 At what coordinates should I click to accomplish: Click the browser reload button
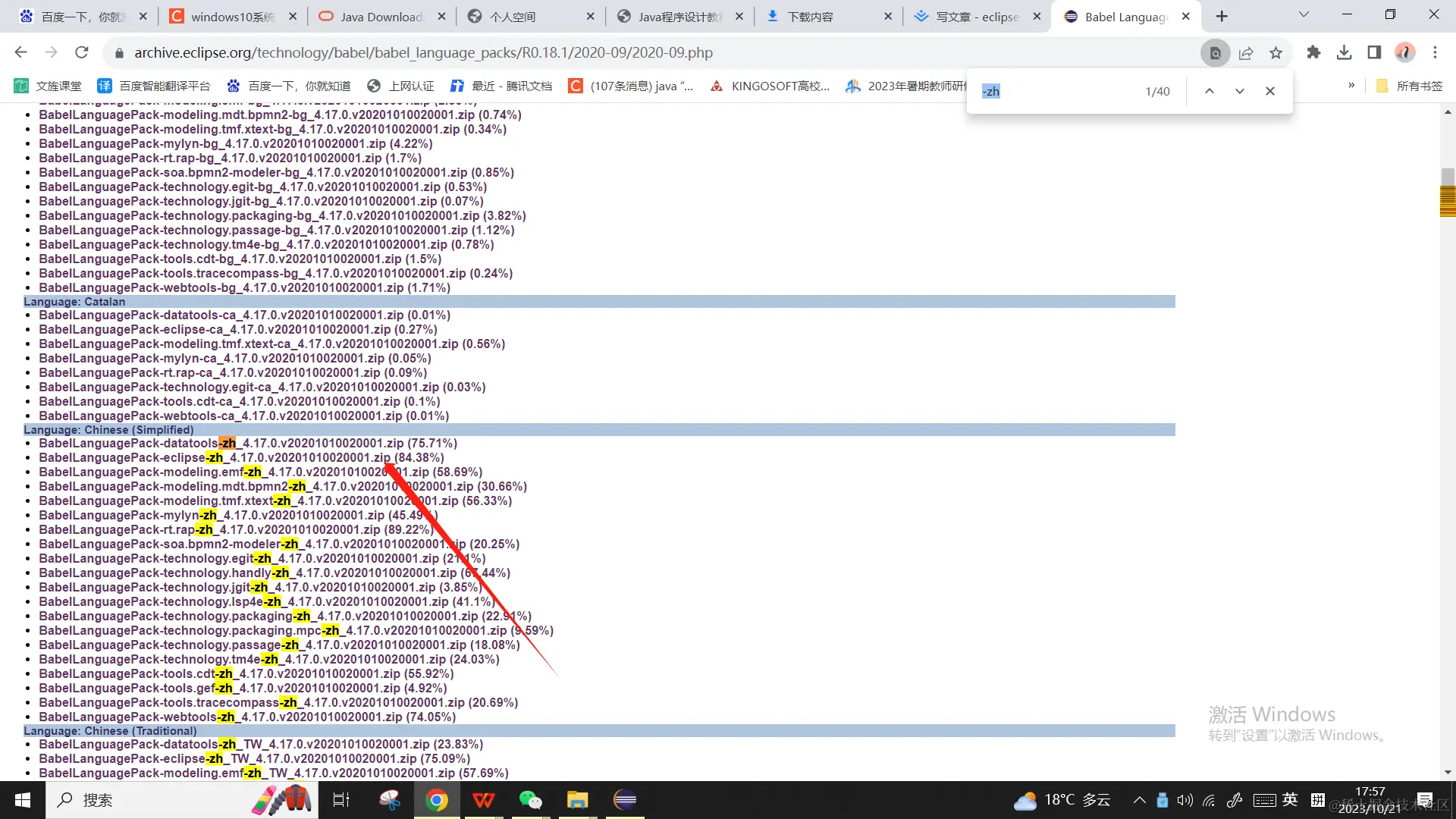82,52
